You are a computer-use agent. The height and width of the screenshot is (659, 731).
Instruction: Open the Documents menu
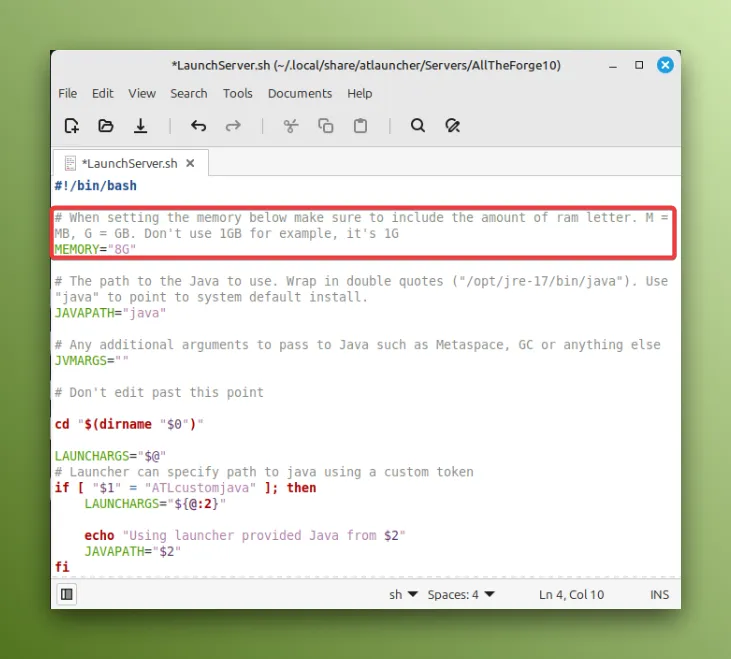300,93
